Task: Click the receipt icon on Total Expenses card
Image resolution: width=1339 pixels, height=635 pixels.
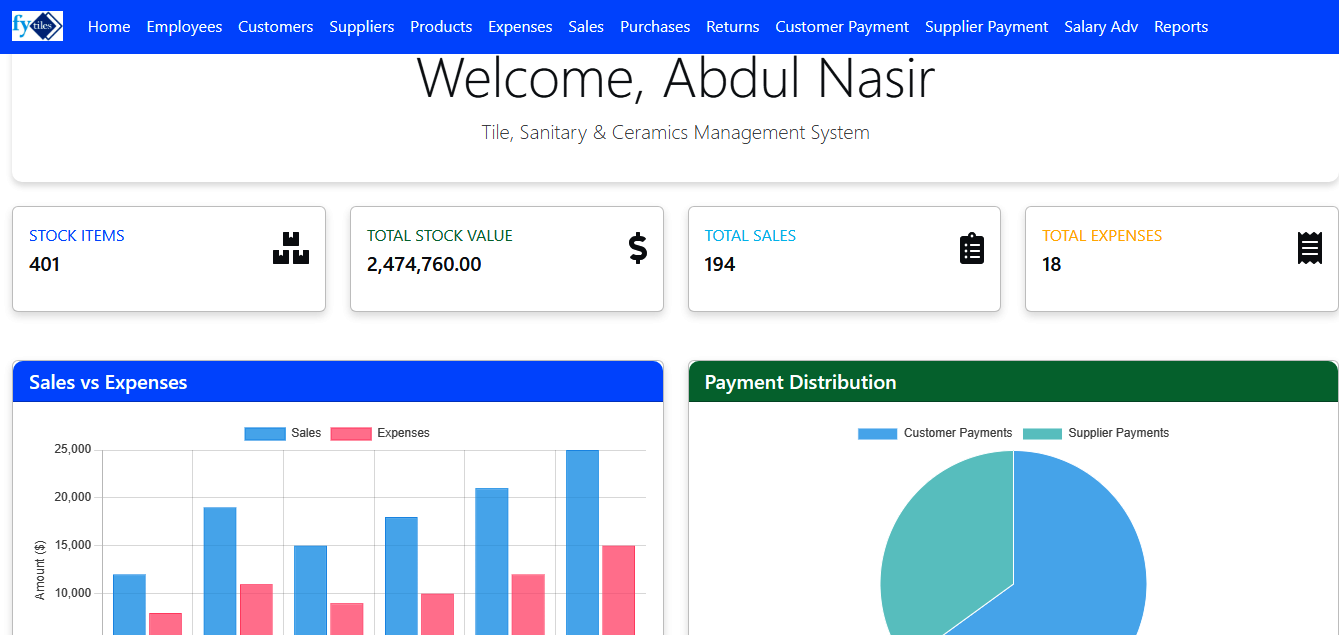Action: [1310, 248]
